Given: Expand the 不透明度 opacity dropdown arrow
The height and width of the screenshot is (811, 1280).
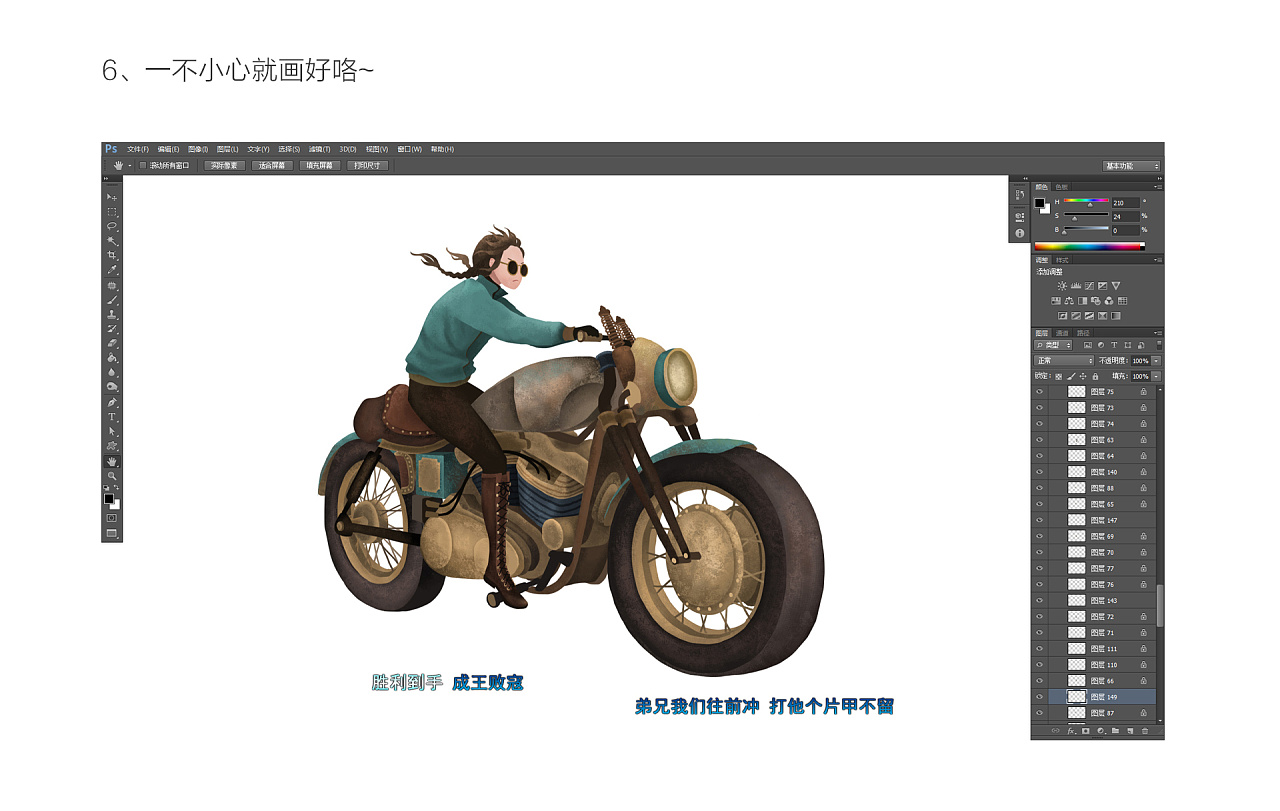Looking at the screenshot, I should click(x=1157, y=360).
